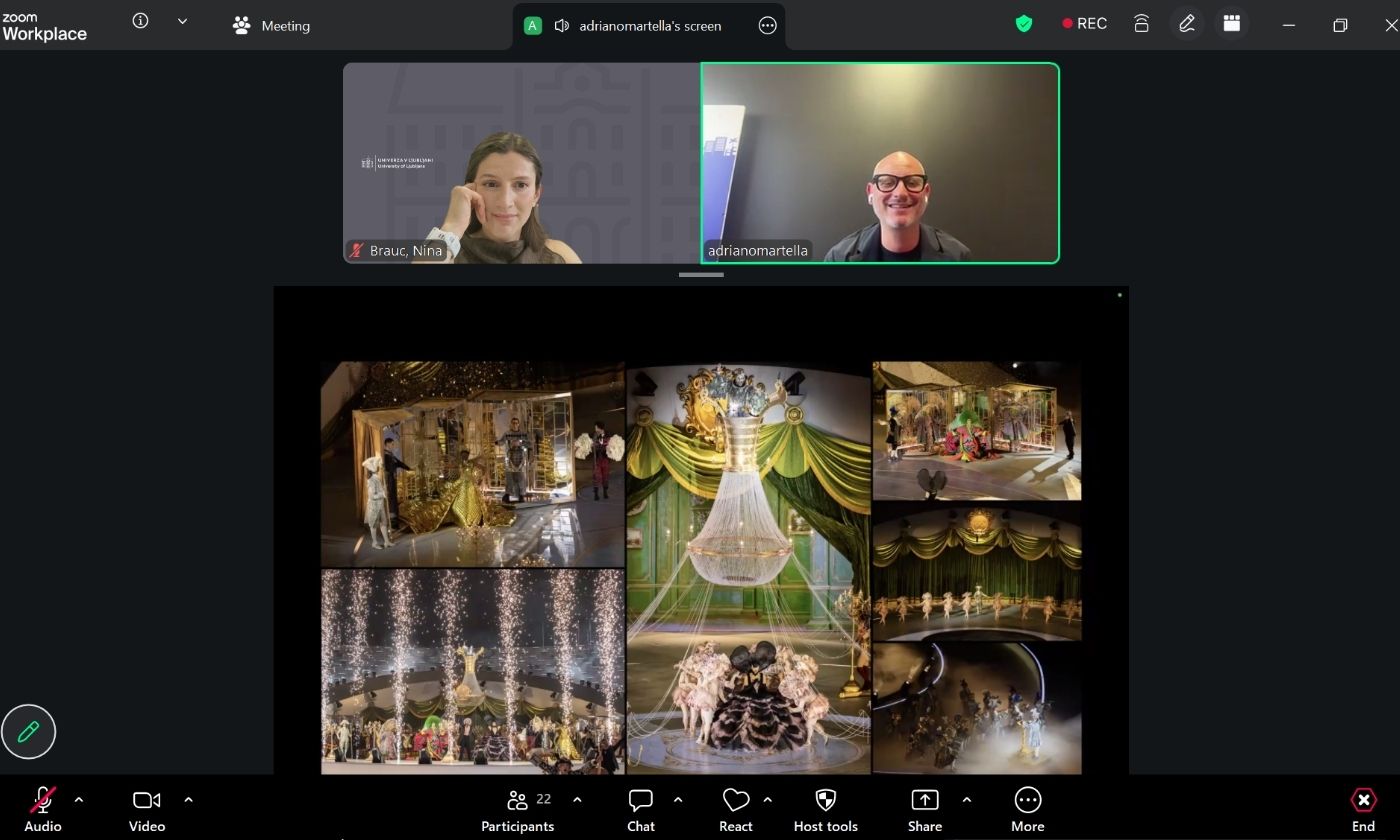Expand chat options chevron

(x=678, y=800)
